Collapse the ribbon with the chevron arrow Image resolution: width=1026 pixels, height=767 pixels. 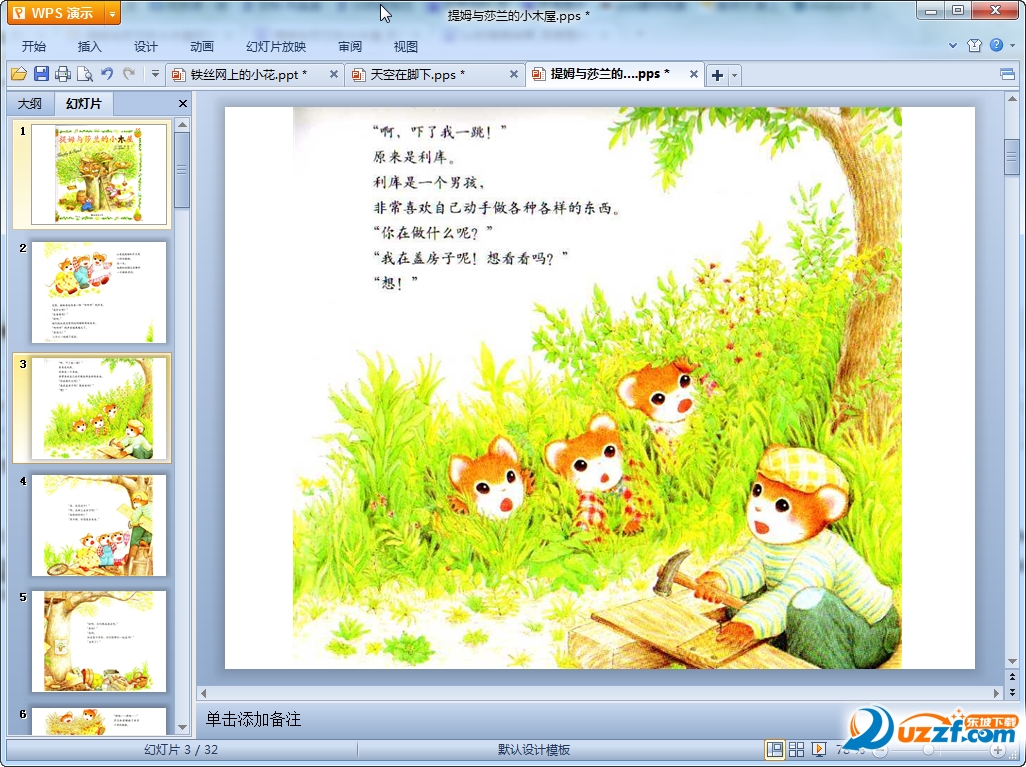point(953,45)
